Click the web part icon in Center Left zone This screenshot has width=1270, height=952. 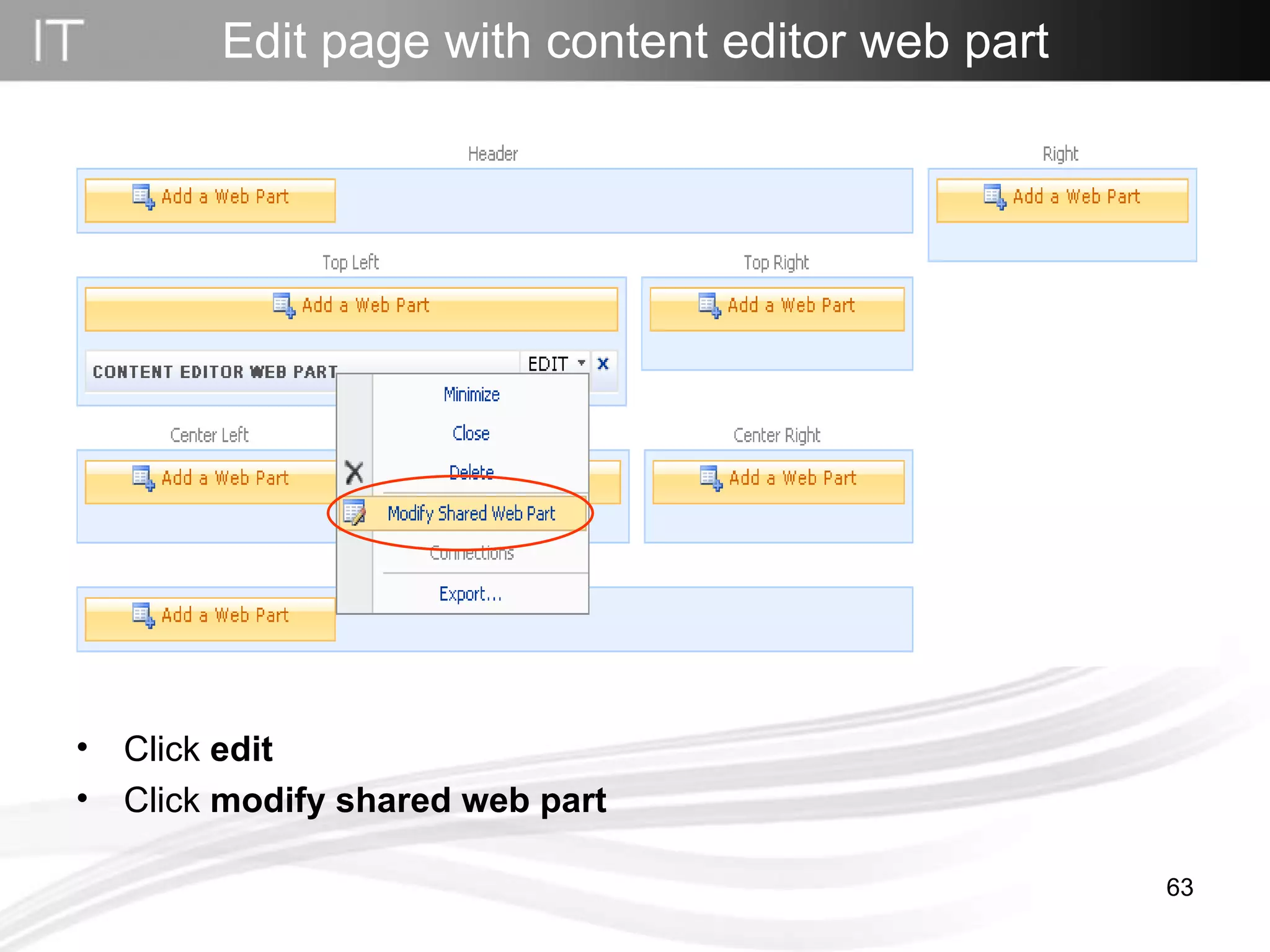[143, 478]
